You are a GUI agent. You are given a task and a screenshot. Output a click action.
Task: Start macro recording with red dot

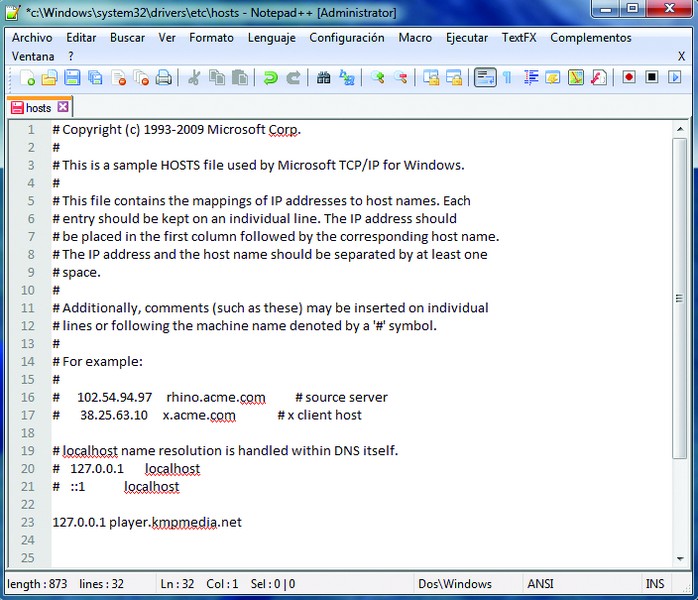click(x=629, y=77)
